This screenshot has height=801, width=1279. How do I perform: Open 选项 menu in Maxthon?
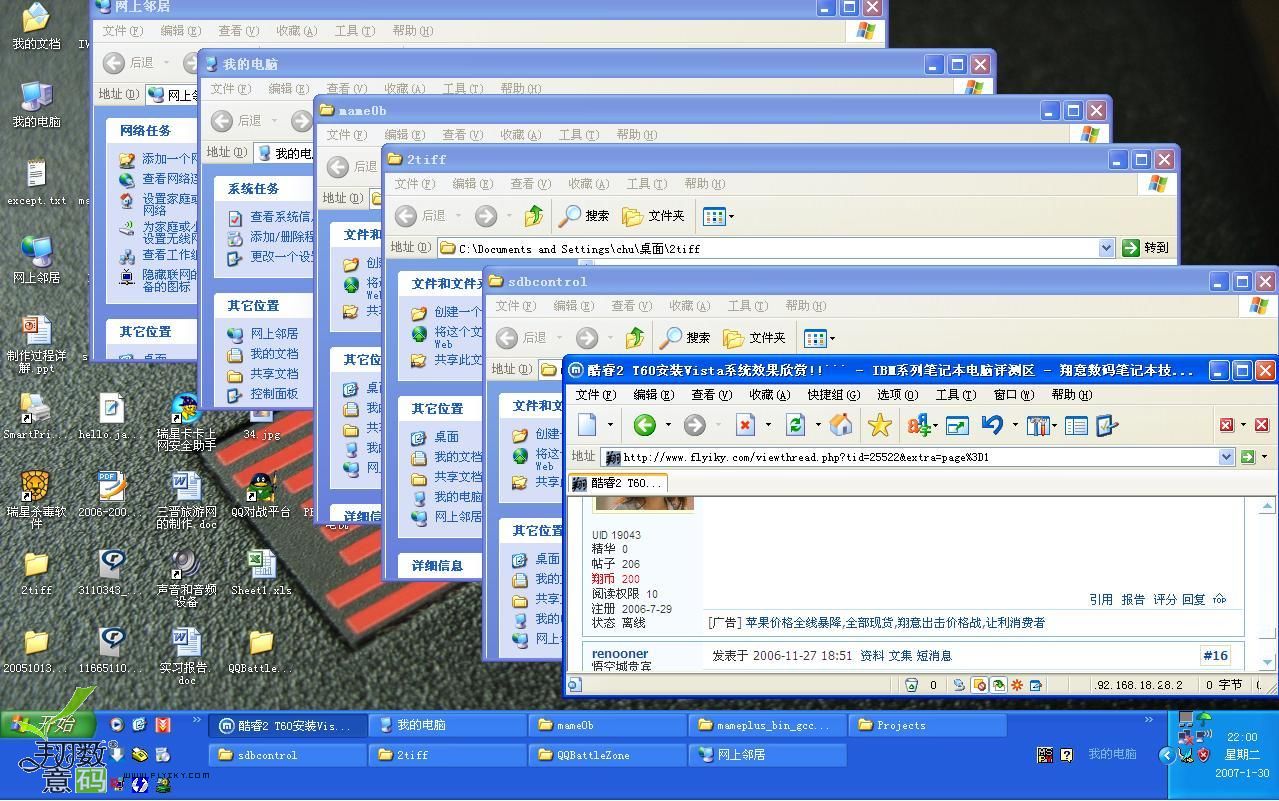coord(896,394)
